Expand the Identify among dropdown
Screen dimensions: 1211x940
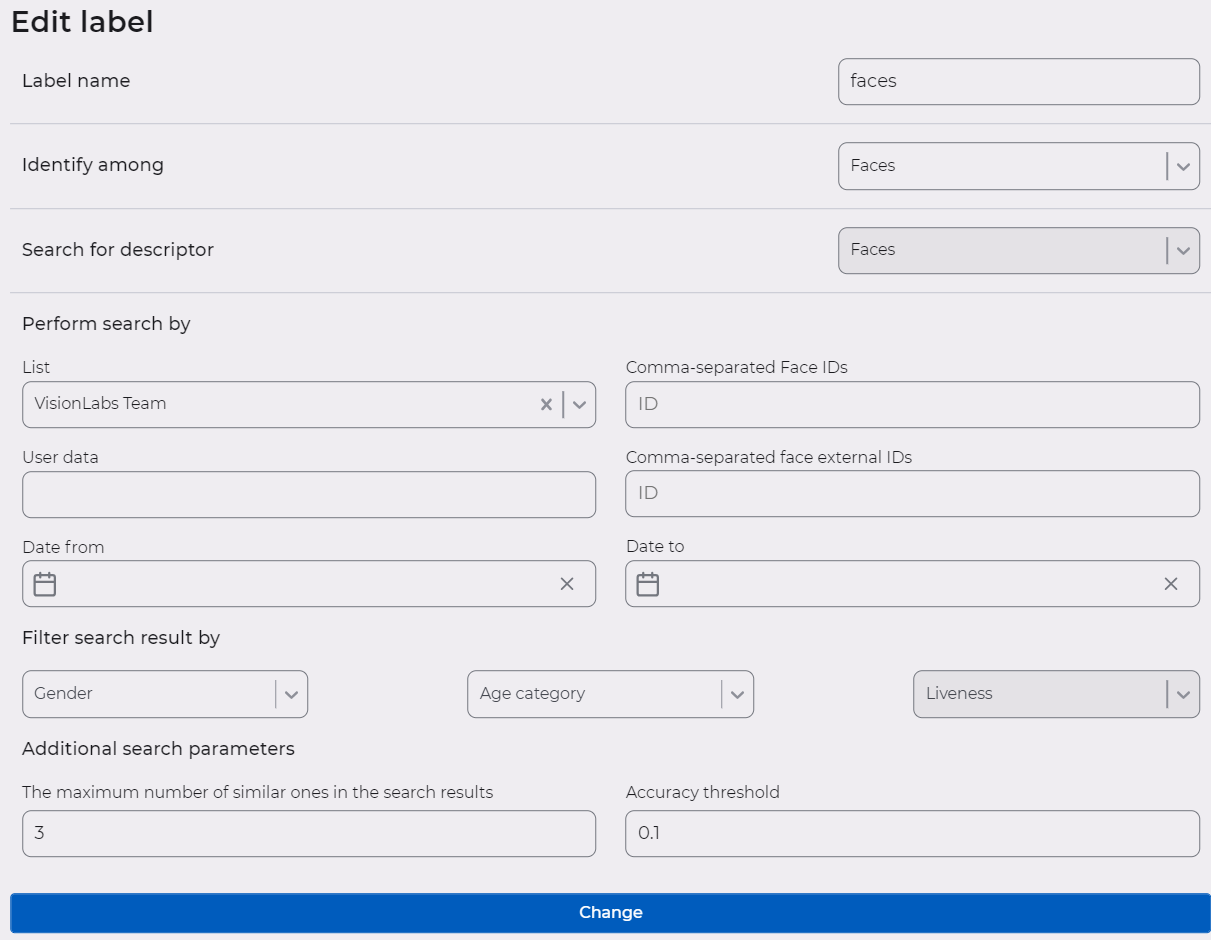1183,166
